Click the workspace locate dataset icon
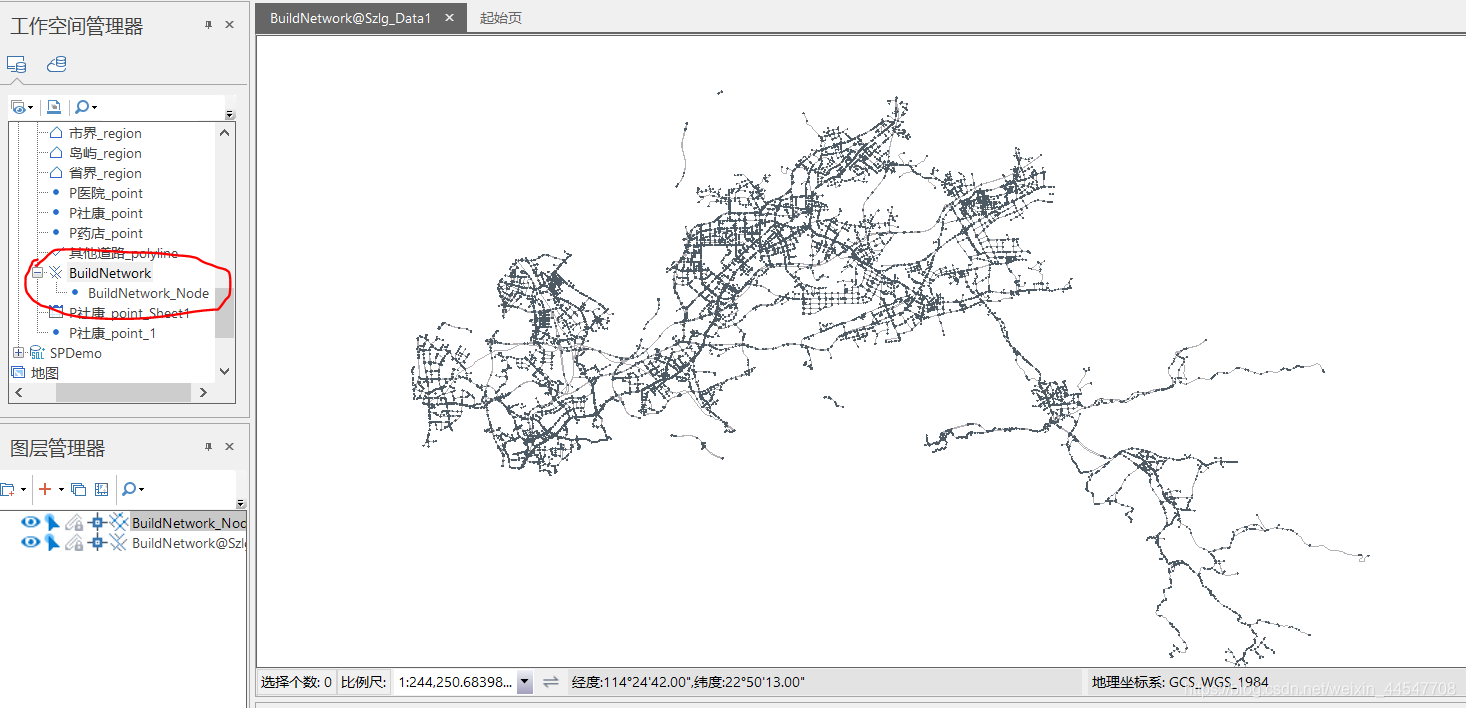 click(x=54, y=107)
